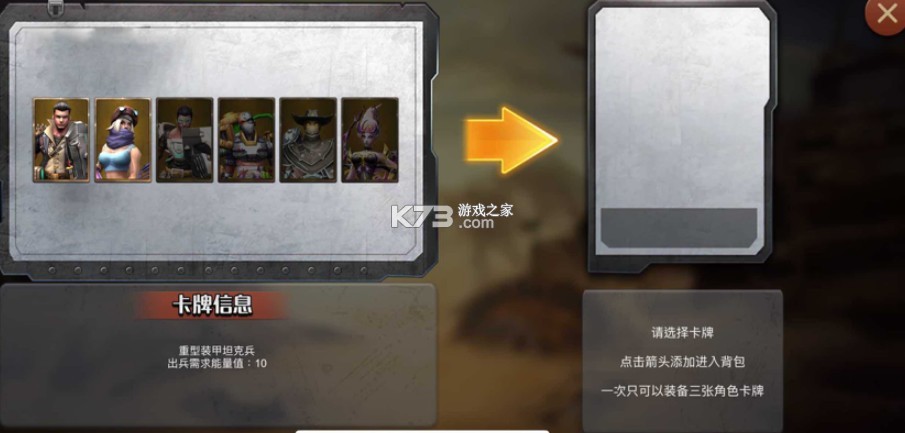Click the 出兵需求能量值：10 energy text

217,364
